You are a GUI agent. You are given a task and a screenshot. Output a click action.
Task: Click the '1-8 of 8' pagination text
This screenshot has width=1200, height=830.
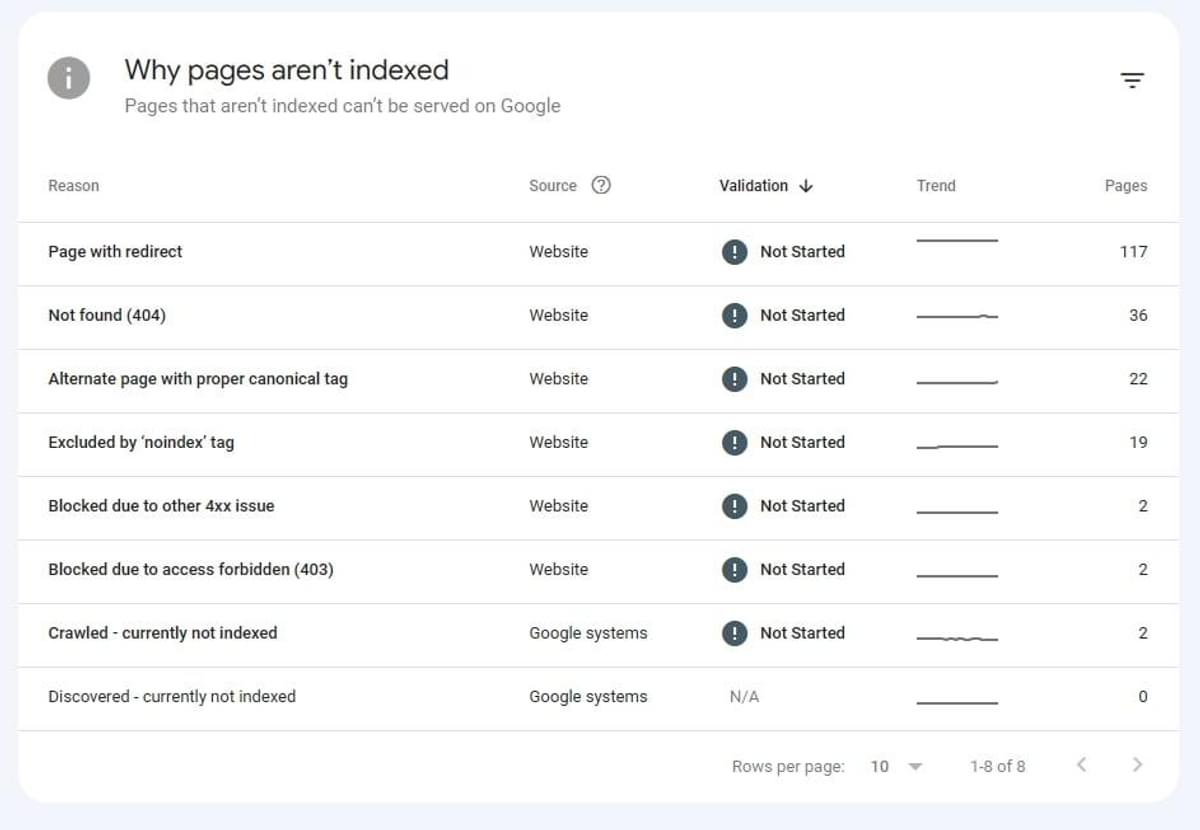tap(997, 767)
